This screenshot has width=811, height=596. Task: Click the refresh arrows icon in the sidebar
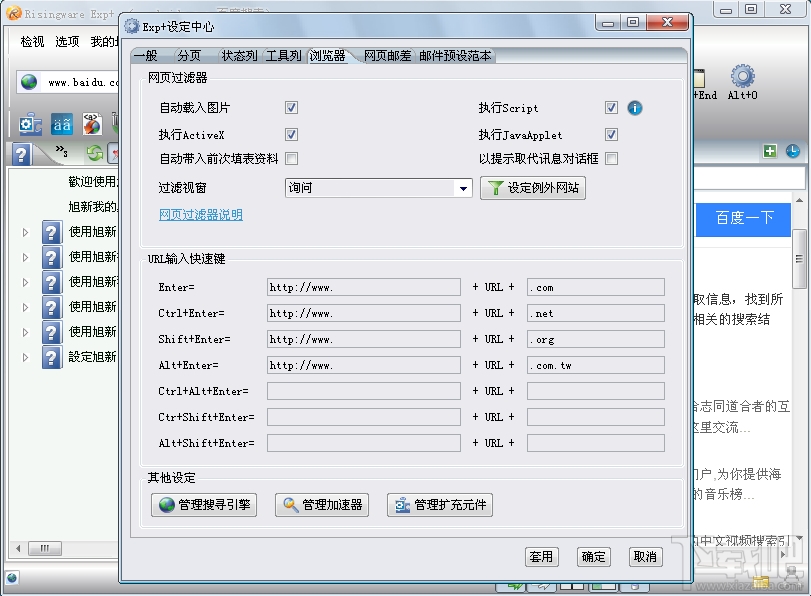94,153
